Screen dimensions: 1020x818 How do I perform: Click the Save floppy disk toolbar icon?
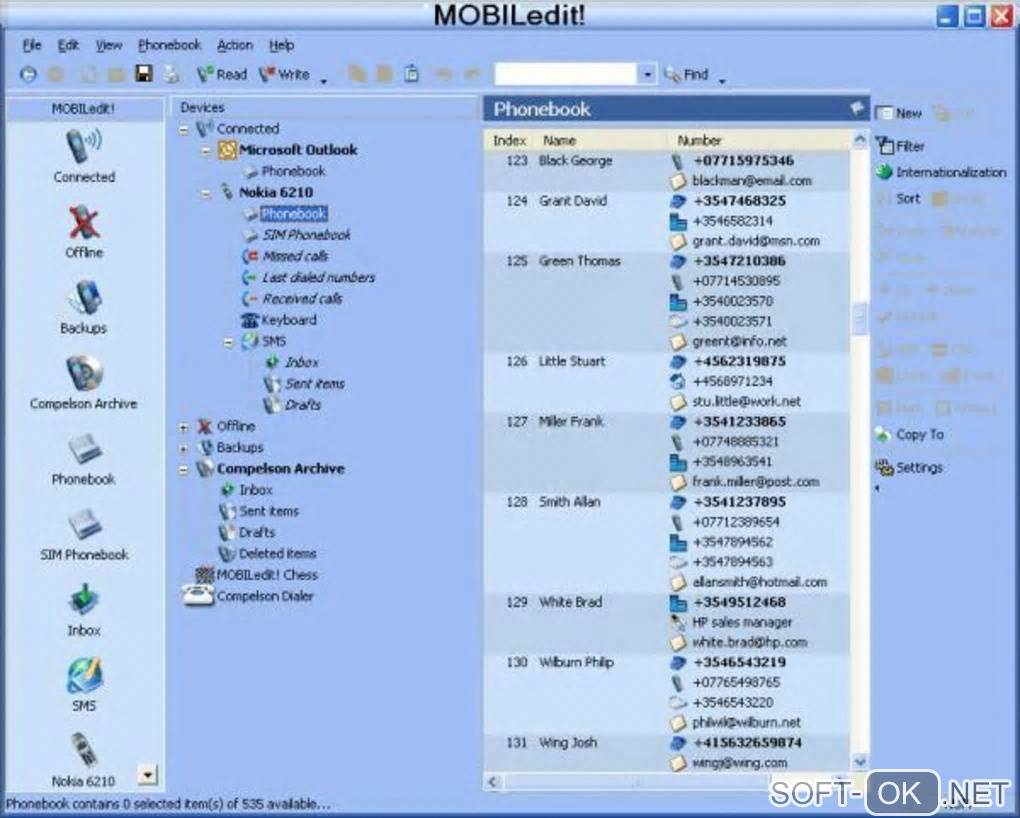click(x=143, y=74)
